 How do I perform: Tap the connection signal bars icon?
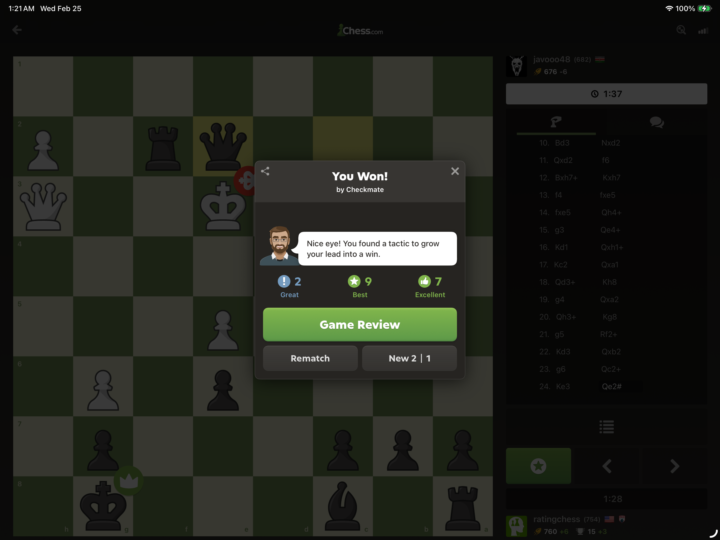(703, 30)
